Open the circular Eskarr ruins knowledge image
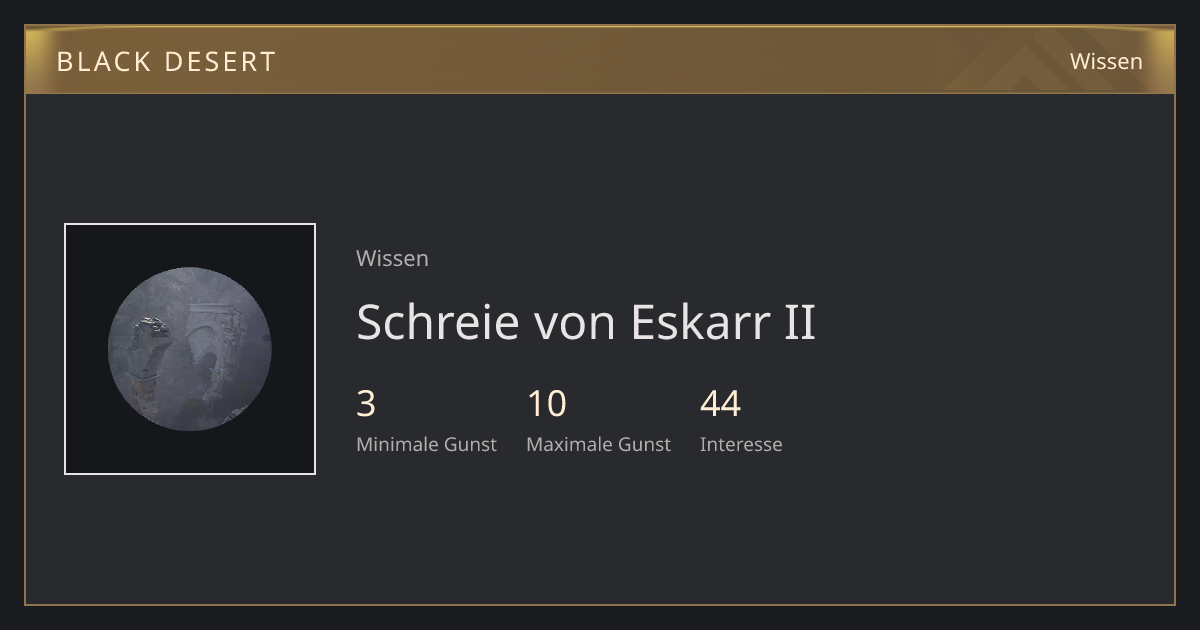Image resolution: width=1200 pixels, height=630 pixels. [190, 349]
